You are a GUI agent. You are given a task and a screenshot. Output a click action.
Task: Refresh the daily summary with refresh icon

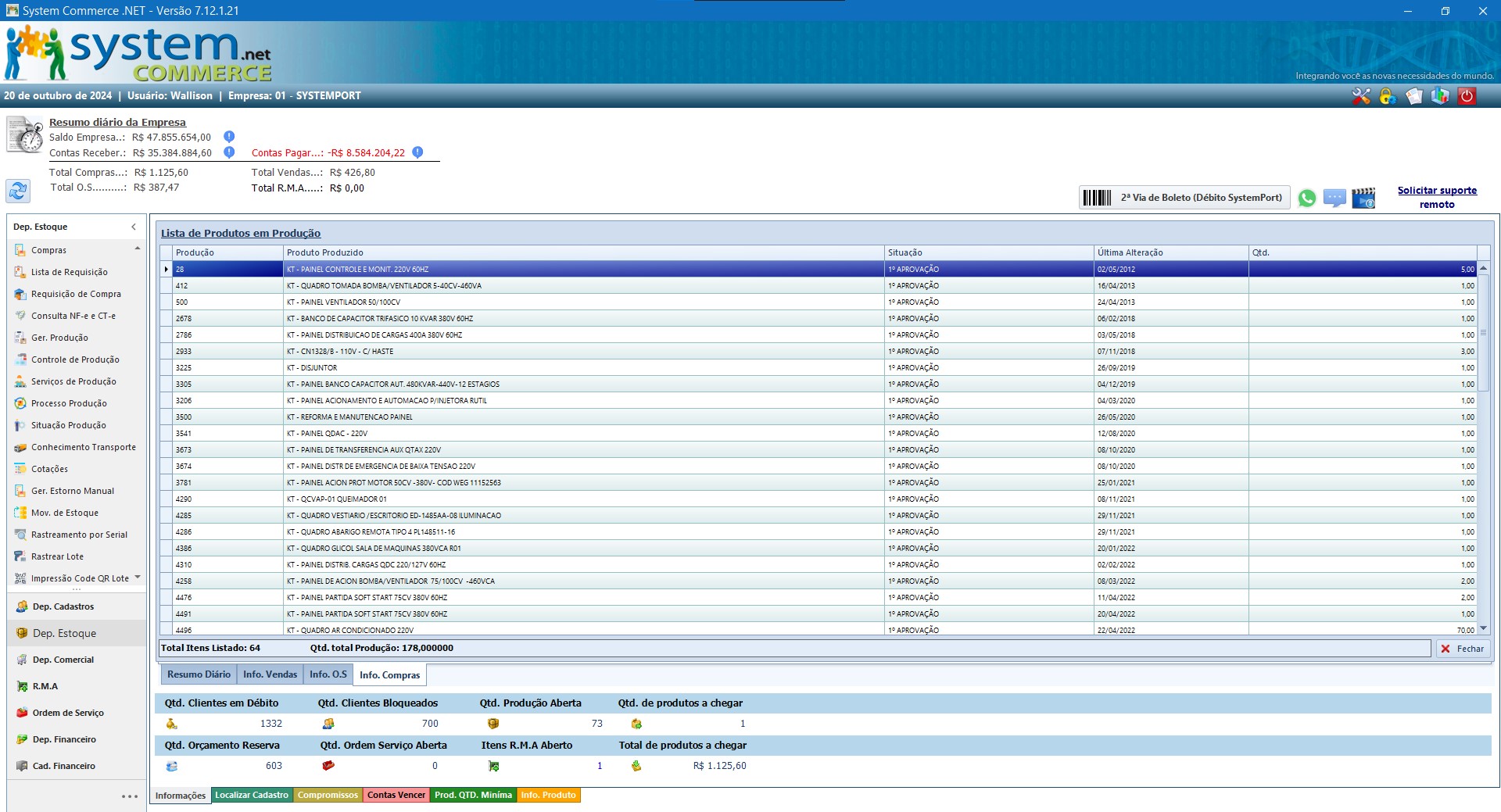pyautogui.click(x=18, y=190)
